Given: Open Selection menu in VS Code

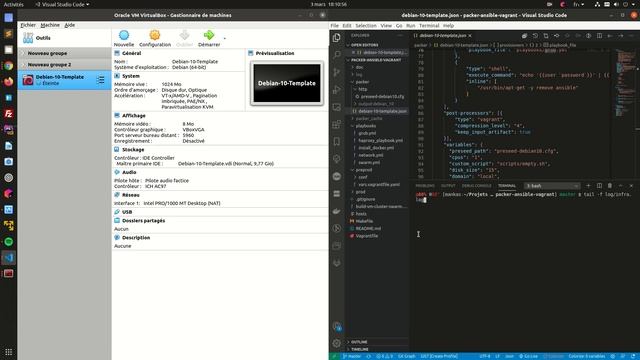Looking at the screenshot, I should coord(366,25).
